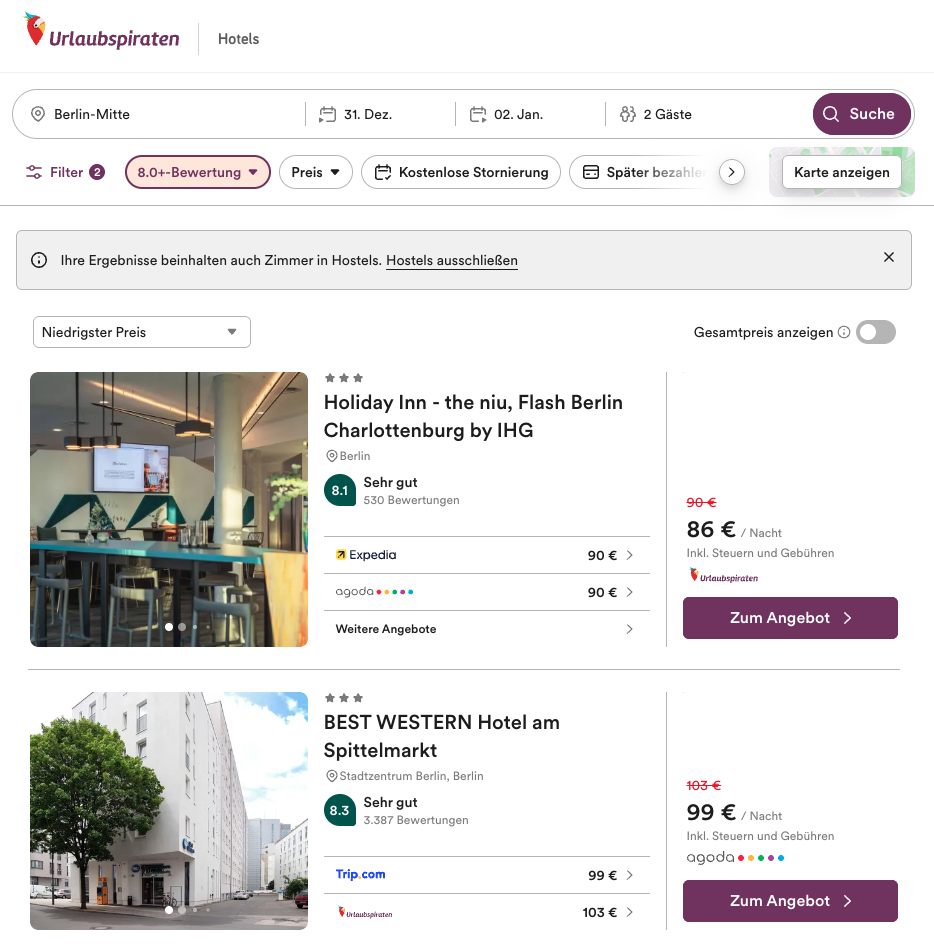Click the info icon next to Gesamtpreis anzeigen

coord(844,332)
